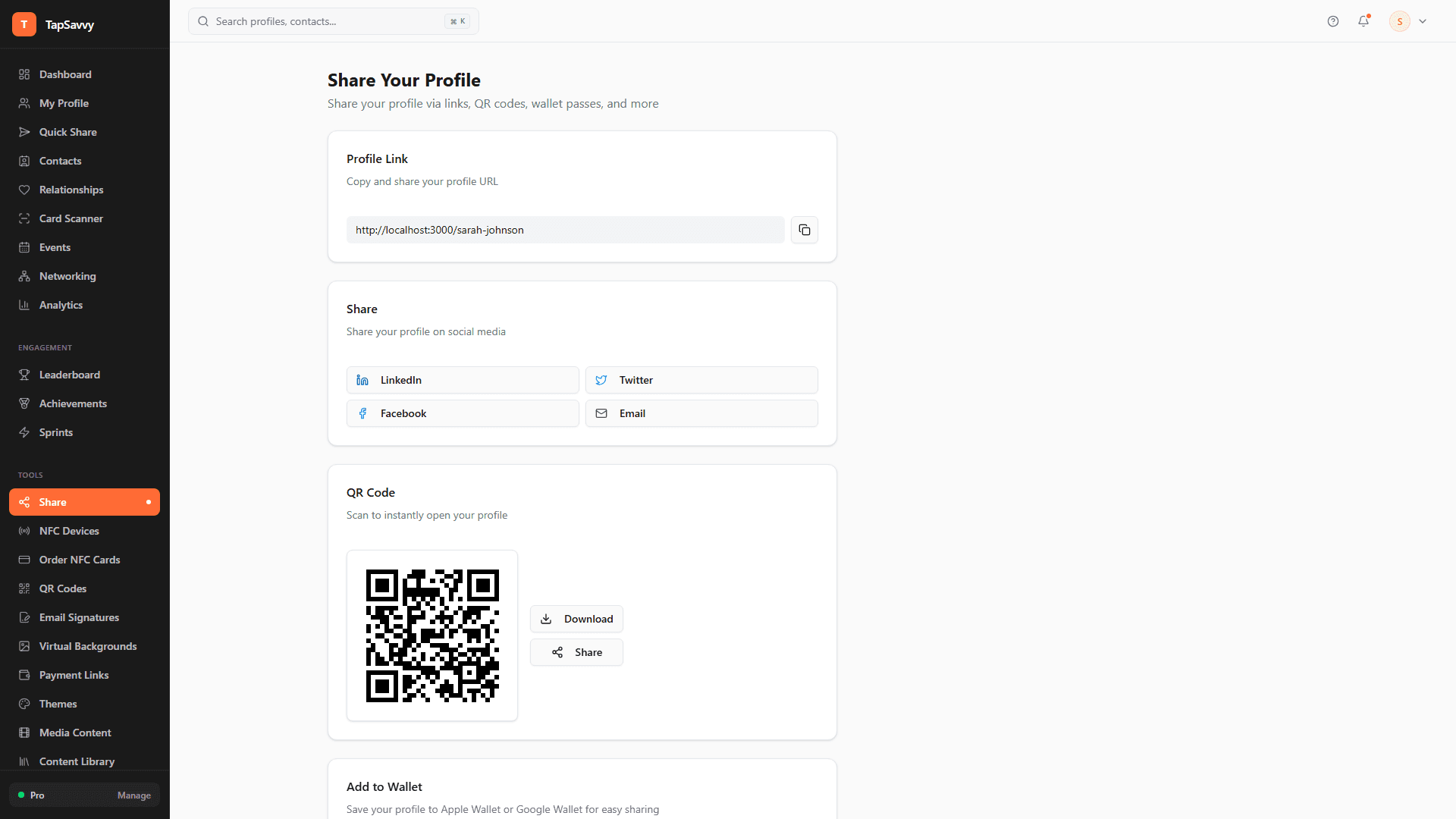The width and height of the screenshot is (1456, 819).
Task: Select the QR Codes tool
Action: (x=62, y=588)
